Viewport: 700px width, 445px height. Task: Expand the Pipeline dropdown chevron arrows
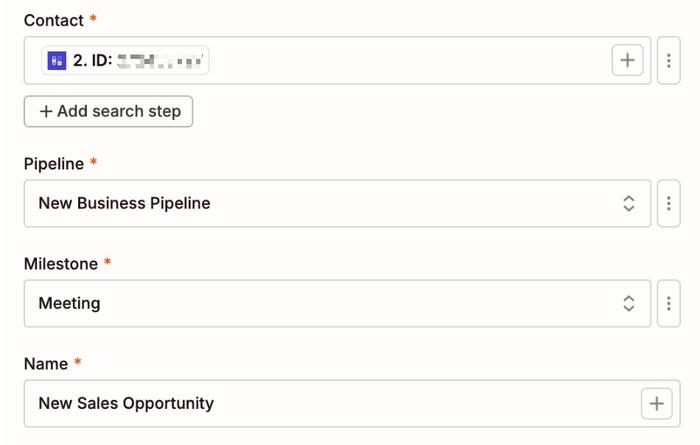pyautogui.click(x=629, y=203)
